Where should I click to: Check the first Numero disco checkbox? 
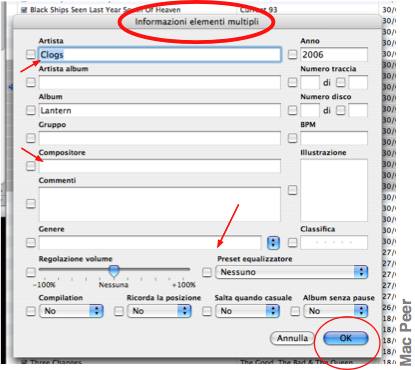[292, 110]
